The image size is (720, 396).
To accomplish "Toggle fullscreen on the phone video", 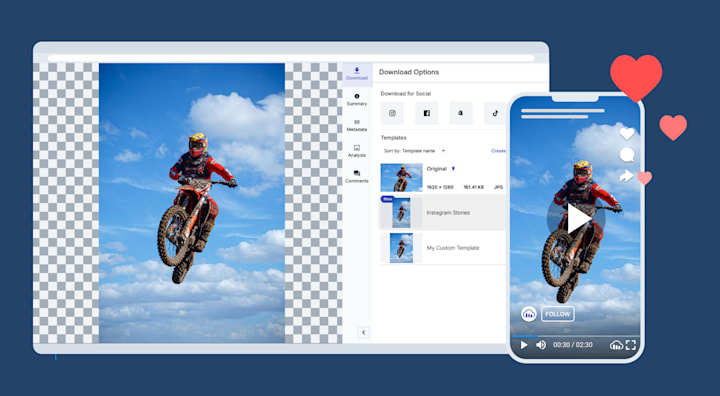I will pos(631,345).
